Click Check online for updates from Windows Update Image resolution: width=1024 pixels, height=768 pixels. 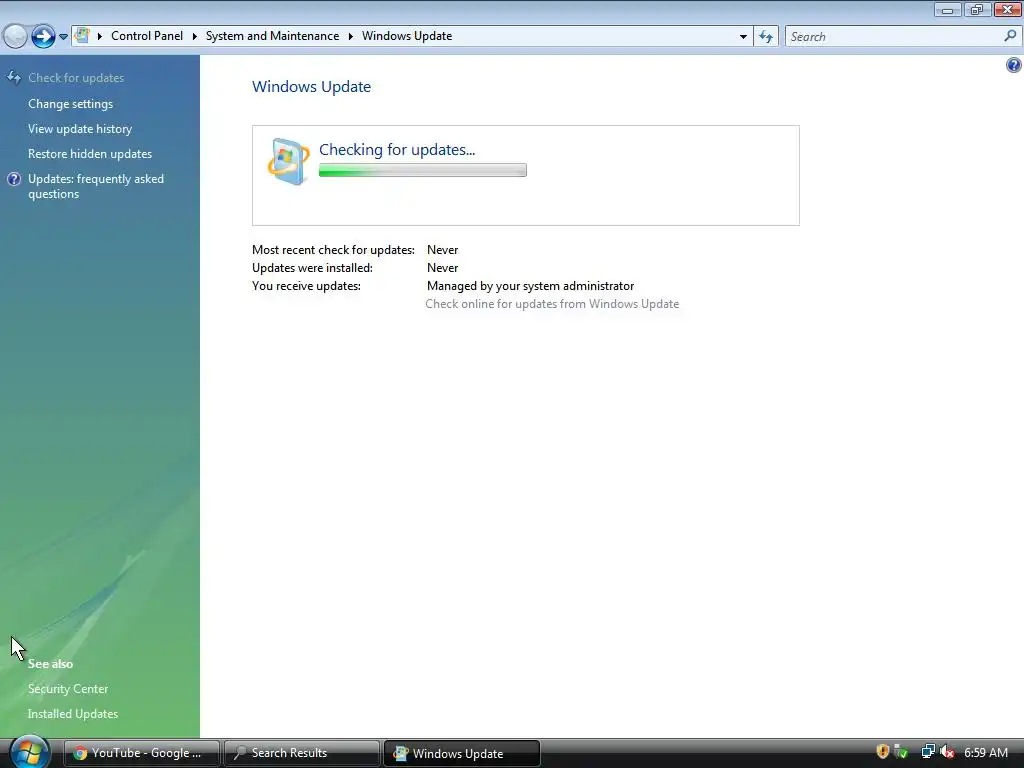(552, 304)
